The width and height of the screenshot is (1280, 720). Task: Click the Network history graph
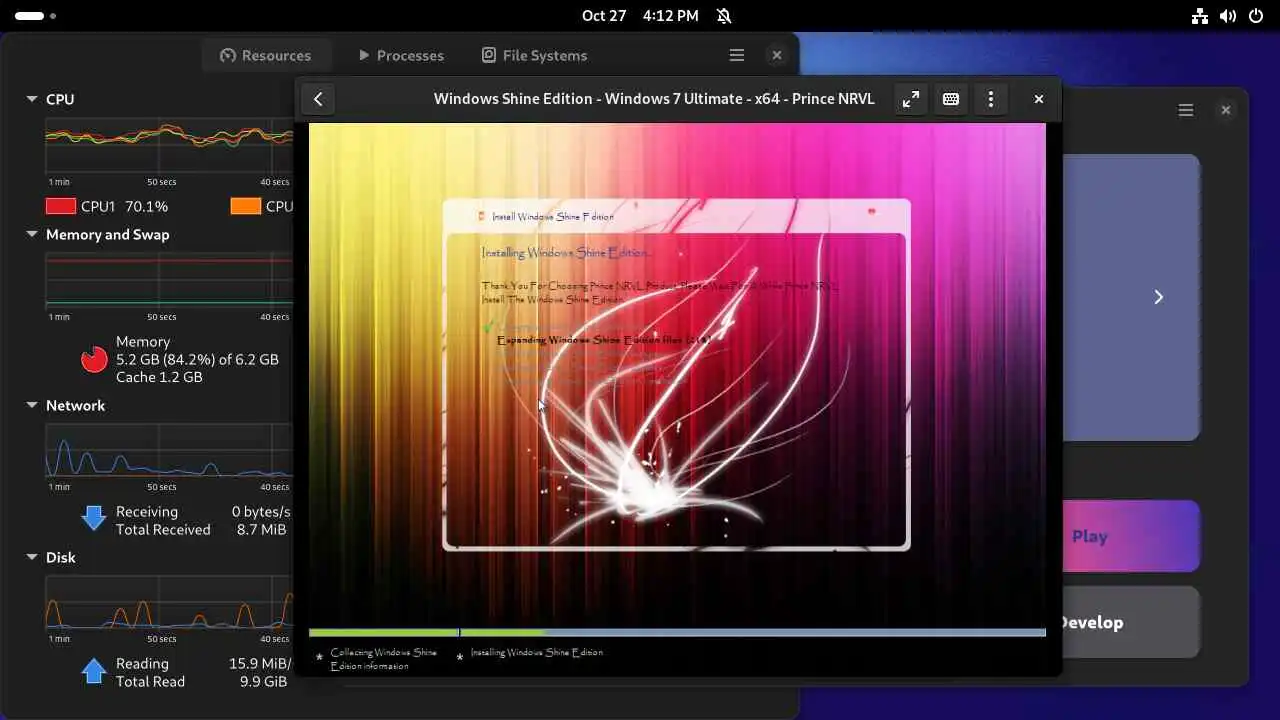169,452
